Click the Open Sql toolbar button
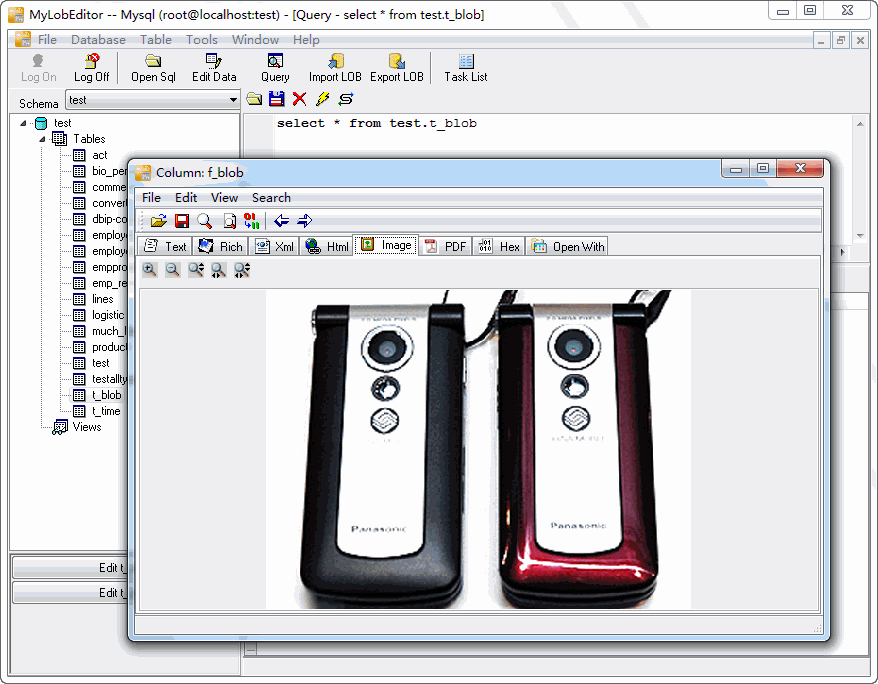 (153, 68)
